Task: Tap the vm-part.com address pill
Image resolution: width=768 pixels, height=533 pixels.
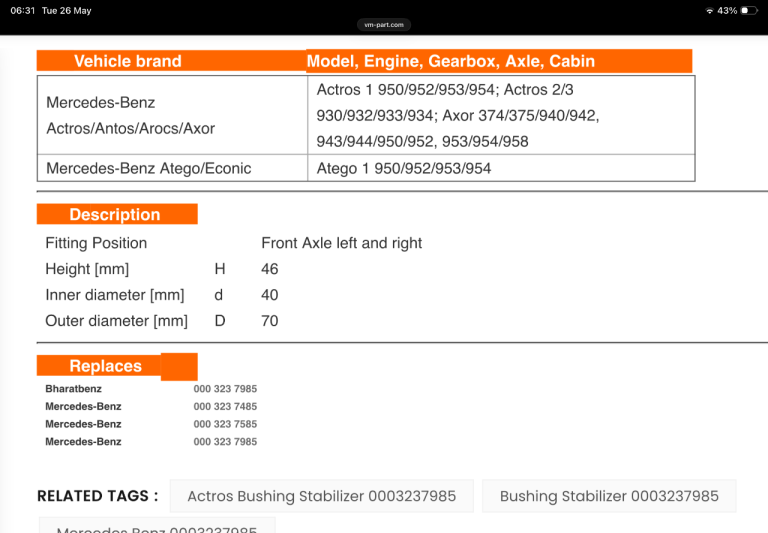Action: (384, 24)
